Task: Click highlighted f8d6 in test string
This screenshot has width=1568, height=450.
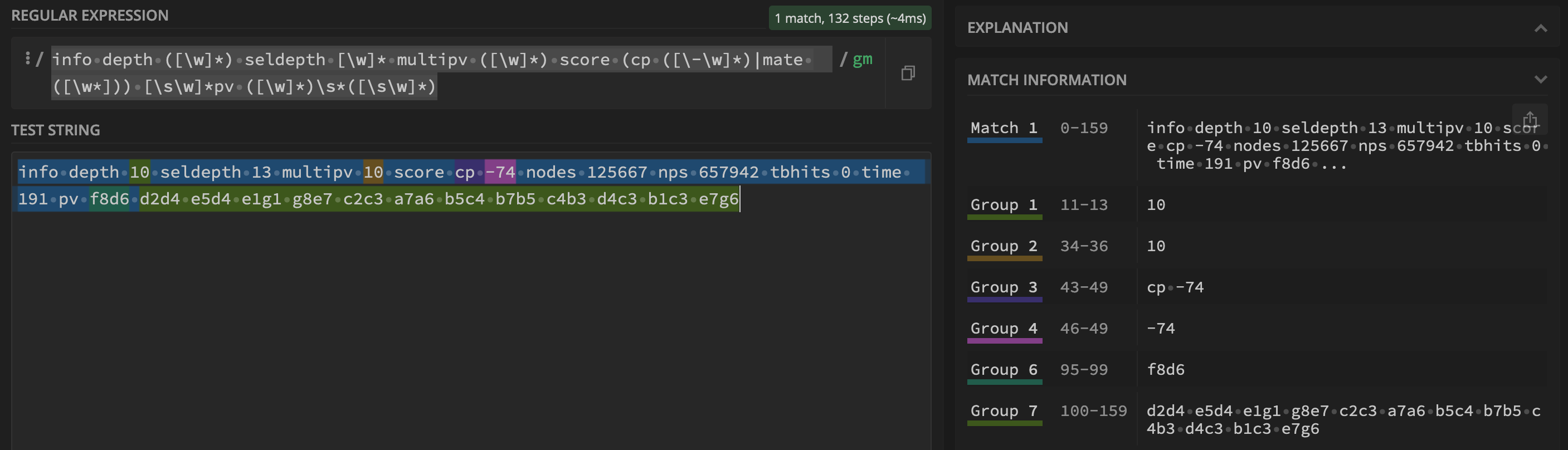Action: click(x=110, y=199)
